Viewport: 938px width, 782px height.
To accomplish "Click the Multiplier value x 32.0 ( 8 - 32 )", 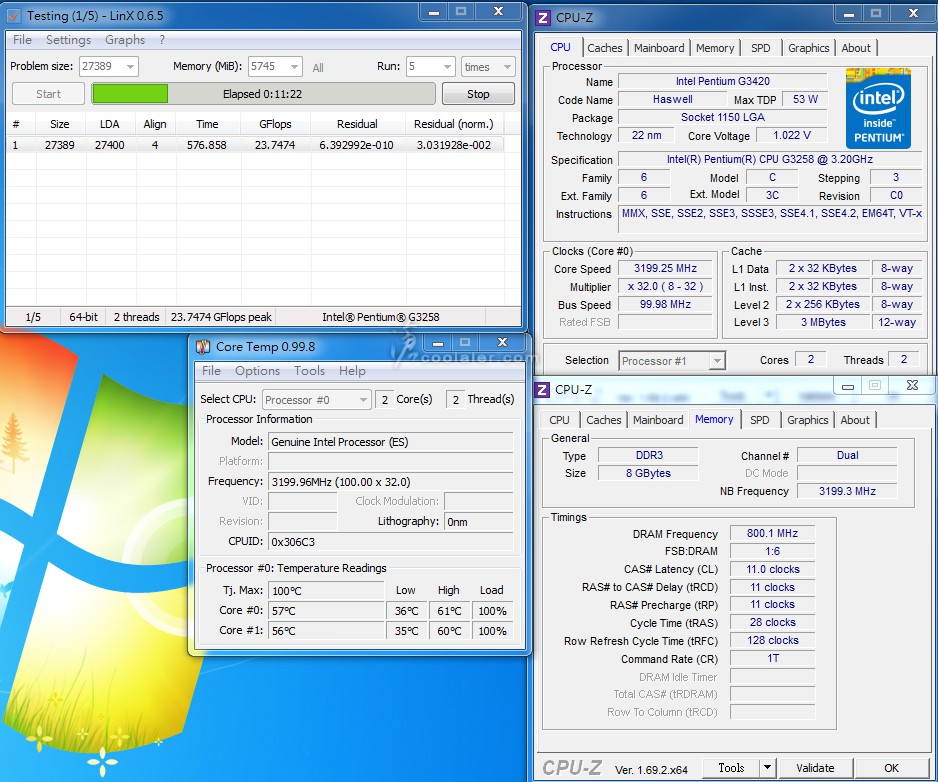I will click(665, 287).
